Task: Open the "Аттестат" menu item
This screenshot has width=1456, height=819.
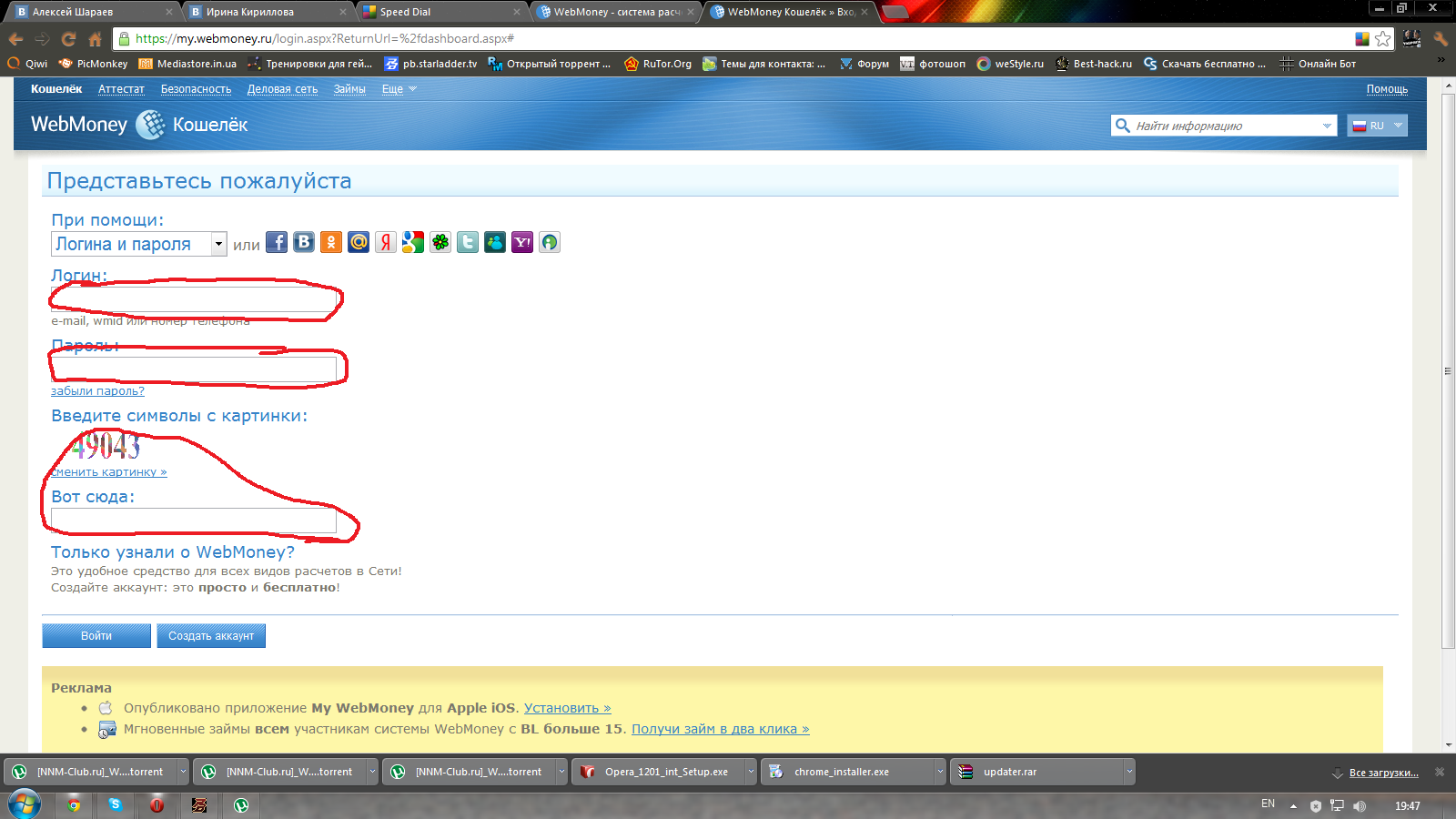Action: pos(121,89)
